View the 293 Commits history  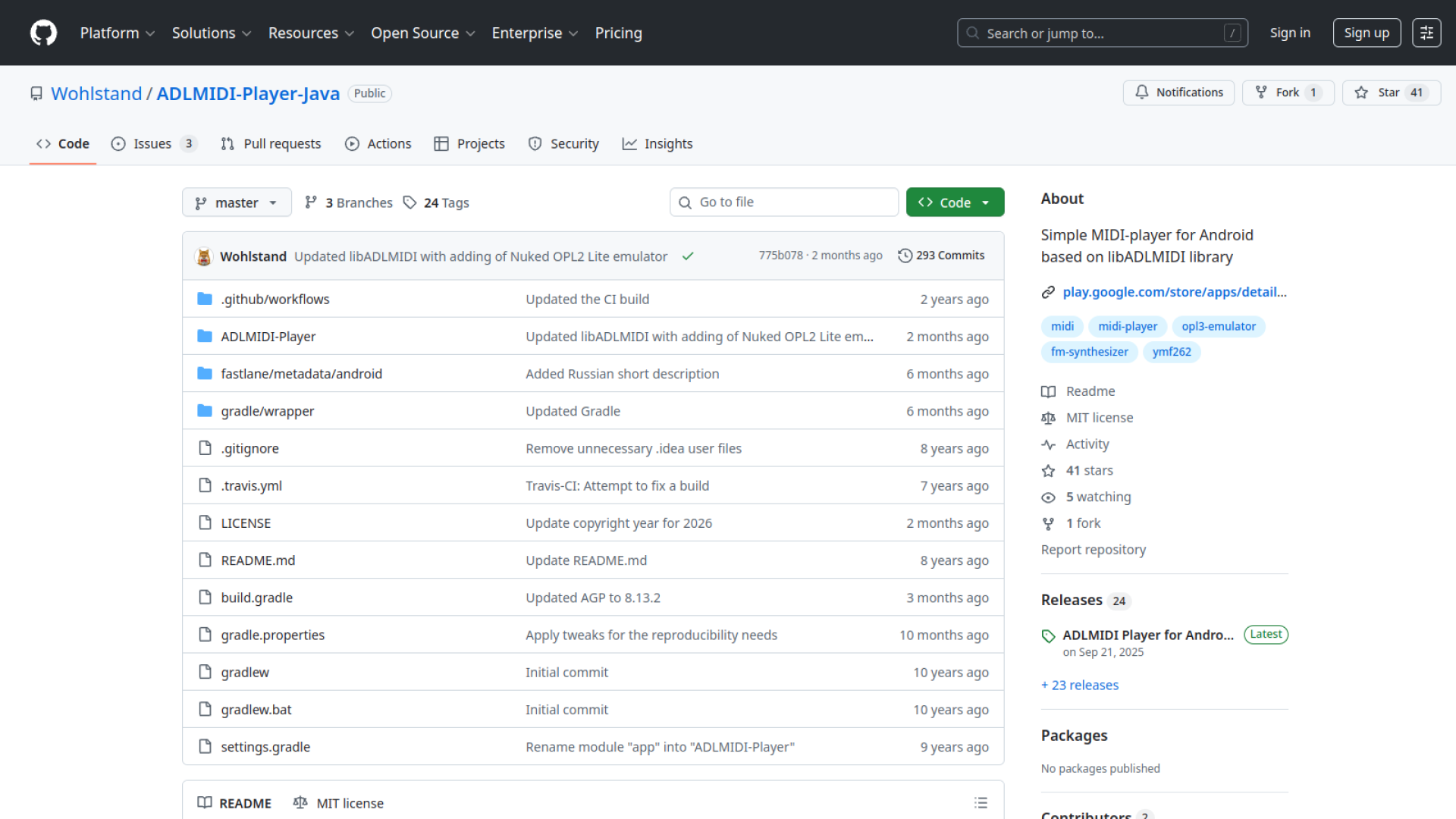(x=941, y=256)
